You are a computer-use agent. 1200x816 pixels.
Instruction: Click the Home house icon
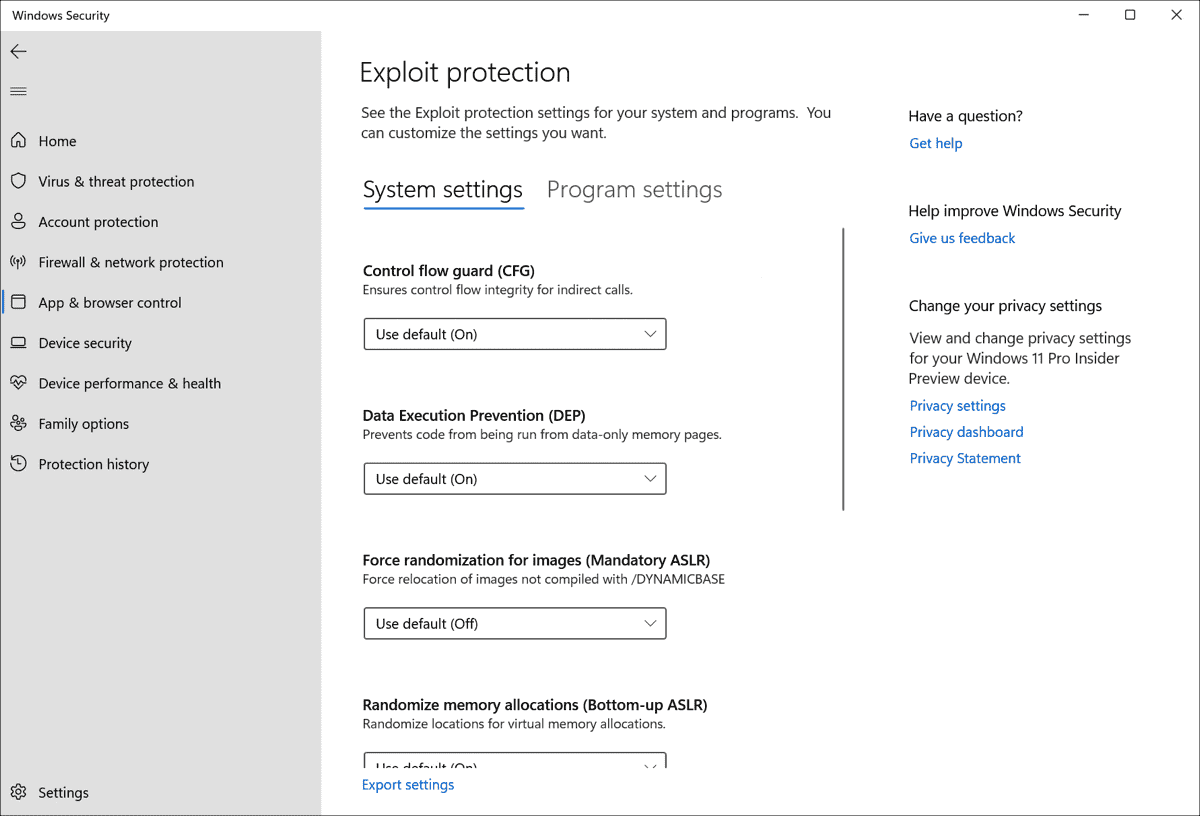click(x=18, y=141)
